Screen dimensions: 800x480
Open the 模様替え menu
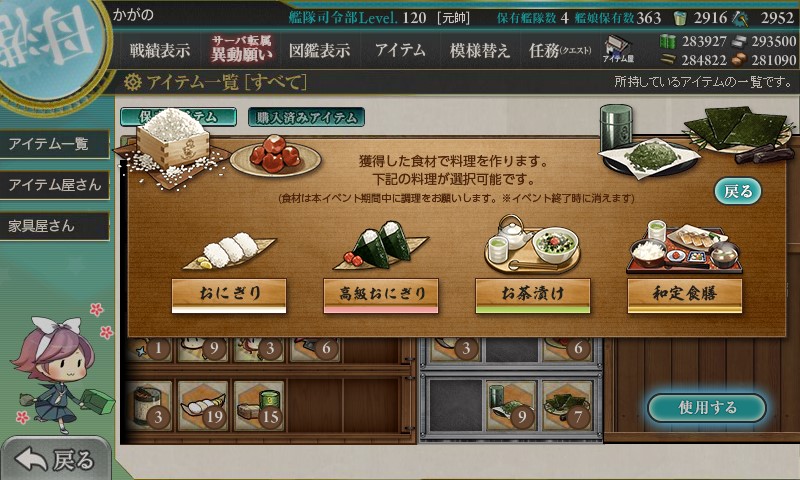[480, 50]
